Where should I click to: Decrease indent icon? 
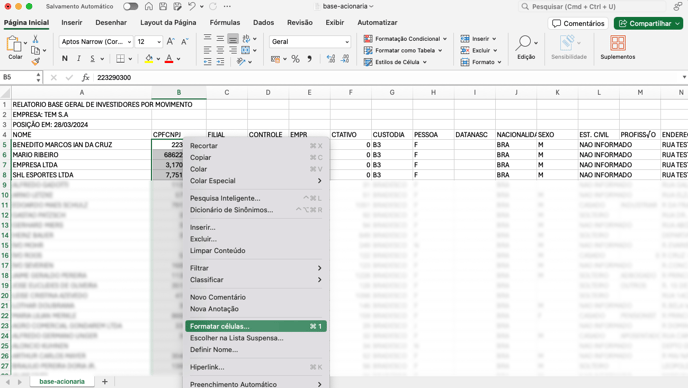(x=208, y=62)
